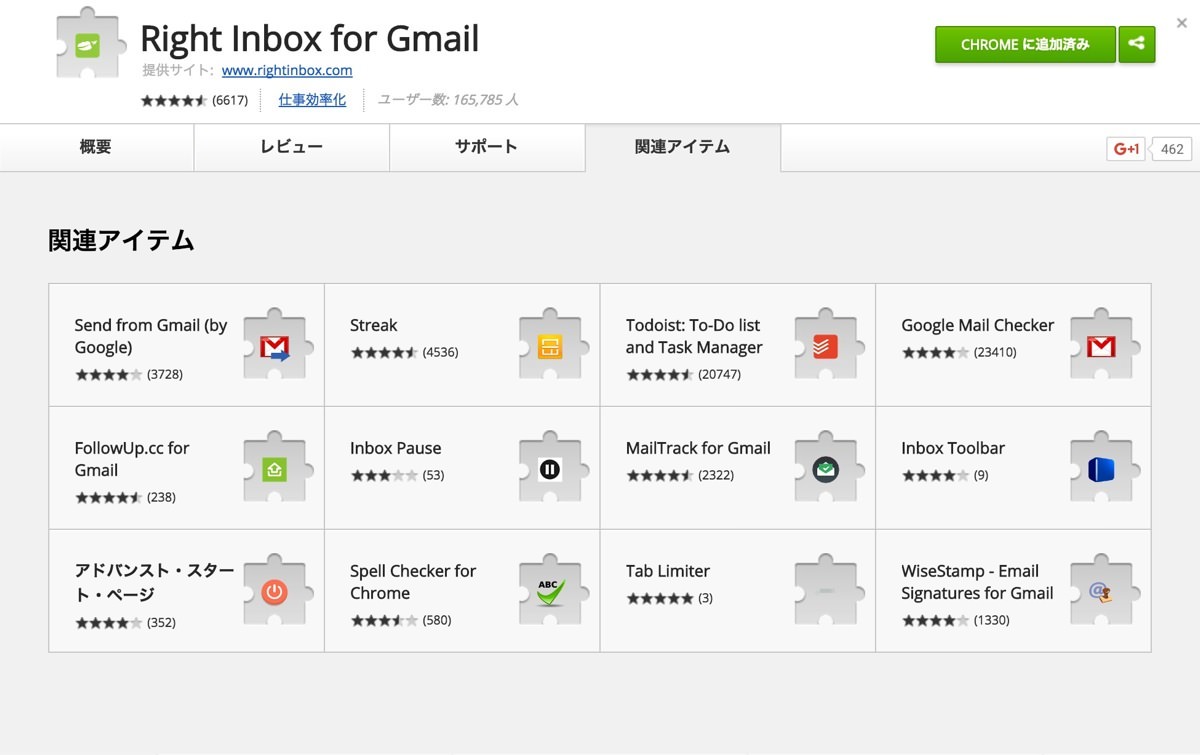1200x755 pixels.
Task: Click the Tab Limiter extension icon
Action: (830, 592)
